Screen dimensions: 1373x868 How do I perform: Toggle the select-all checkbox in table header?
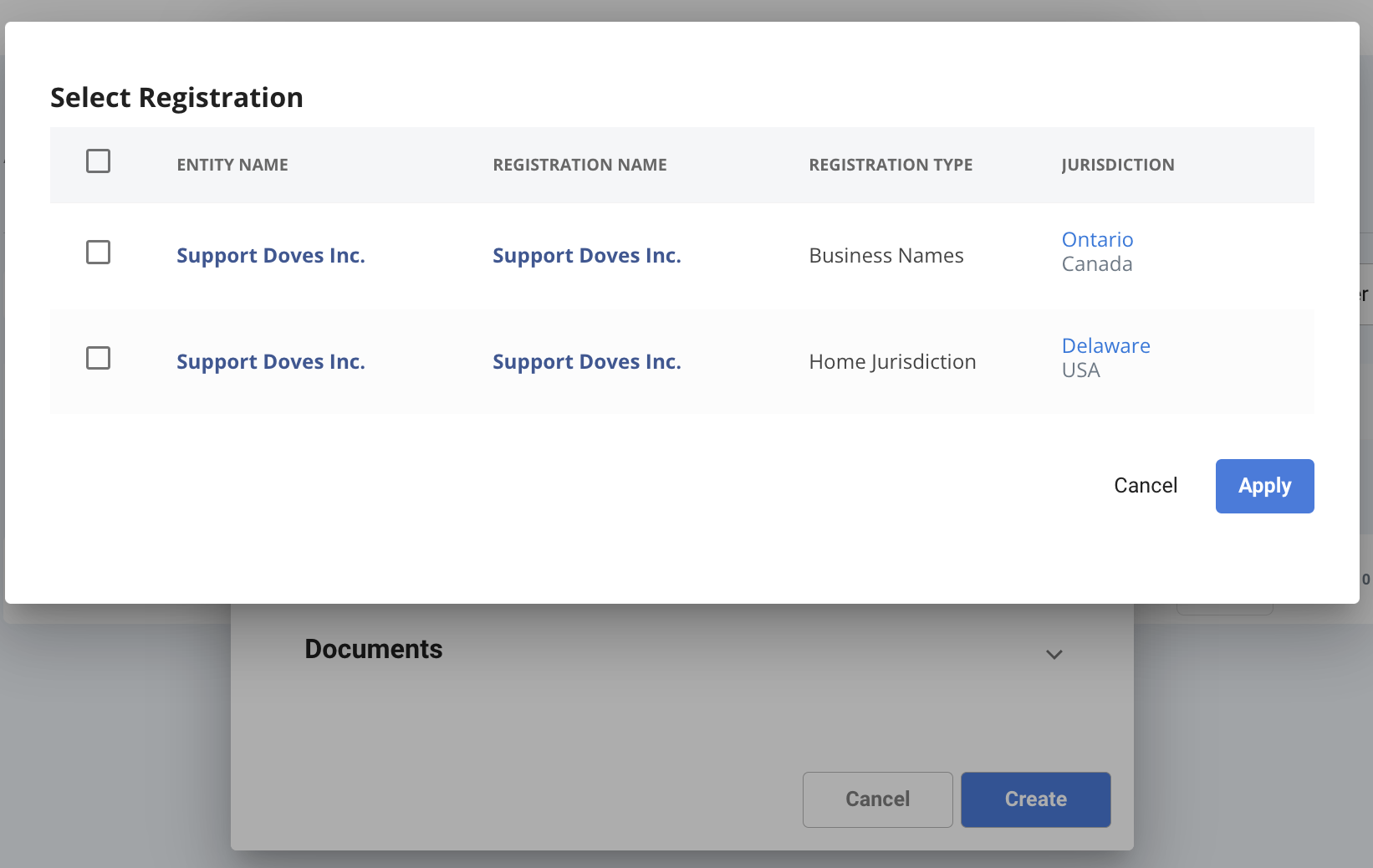coord(98,161)
